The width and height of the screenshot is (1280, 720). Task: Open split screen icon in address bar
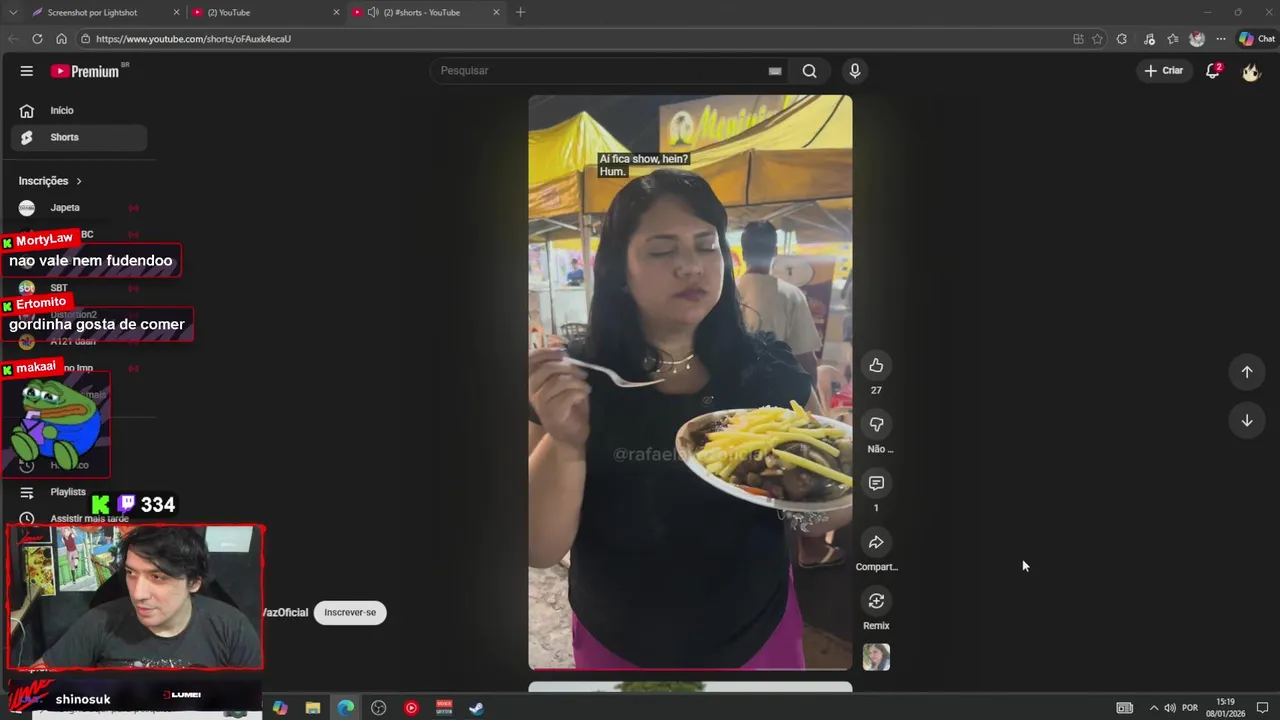[x=1078, y=39]
